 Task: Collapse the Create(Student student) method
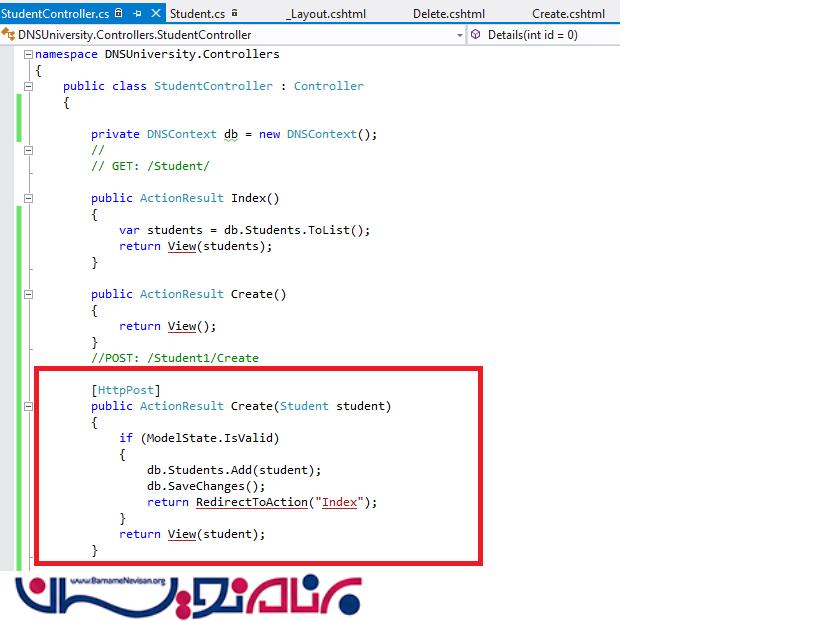28,406
